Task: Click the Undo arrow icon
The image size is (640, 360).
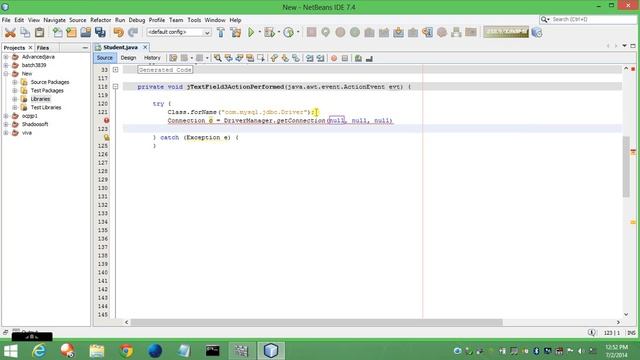Action: [118, 32]
